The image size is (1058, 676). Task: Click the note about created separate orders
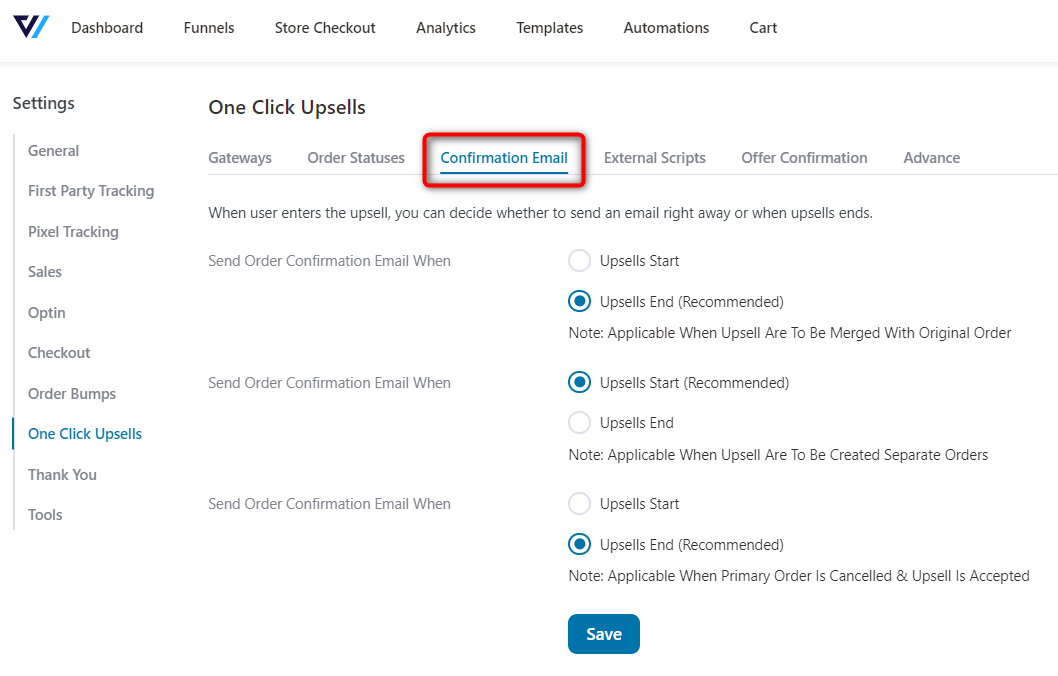778,455
